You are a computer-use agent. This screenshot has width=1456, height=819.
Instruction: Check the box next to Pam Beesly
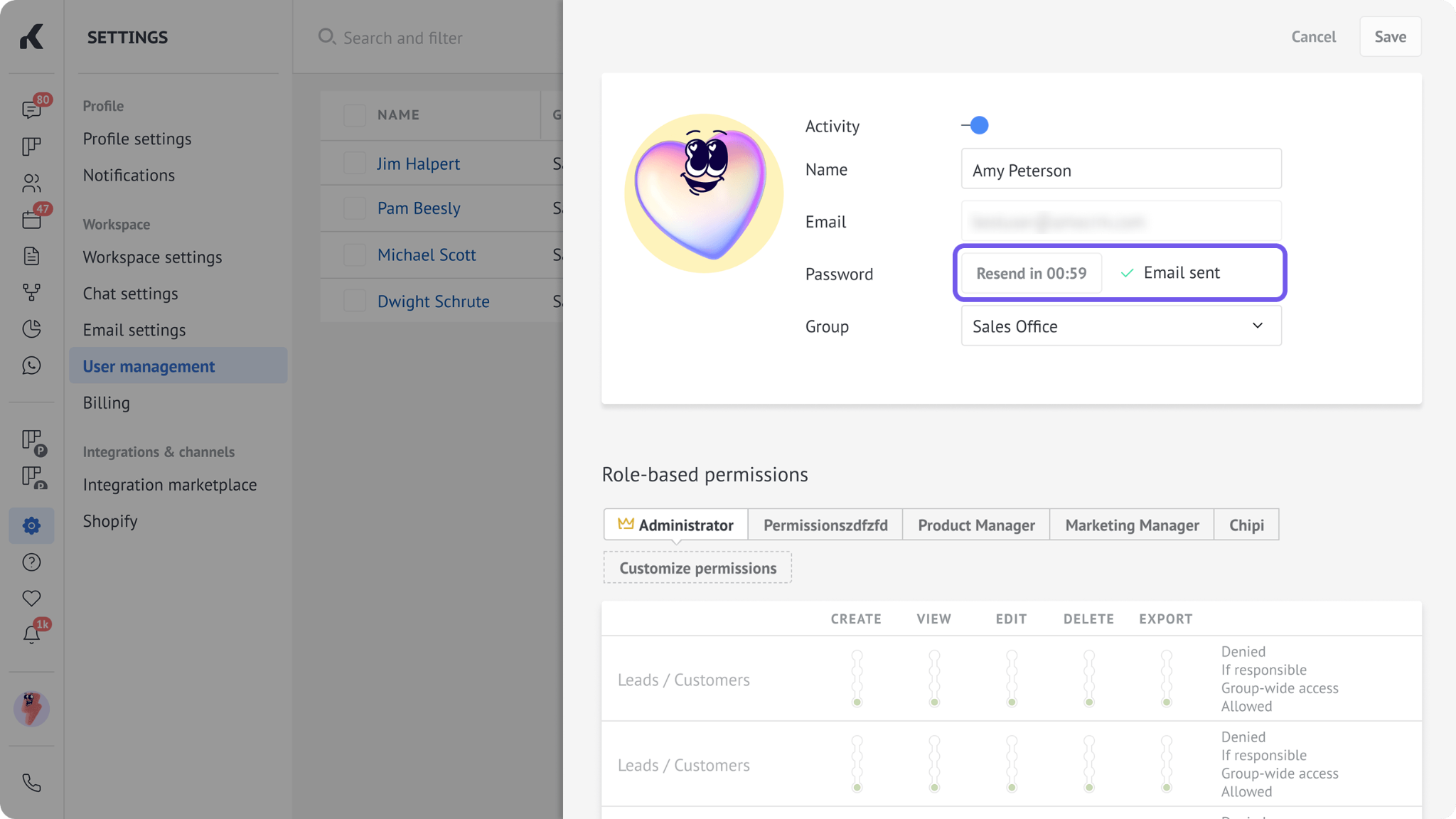click(x=354, y=208)
